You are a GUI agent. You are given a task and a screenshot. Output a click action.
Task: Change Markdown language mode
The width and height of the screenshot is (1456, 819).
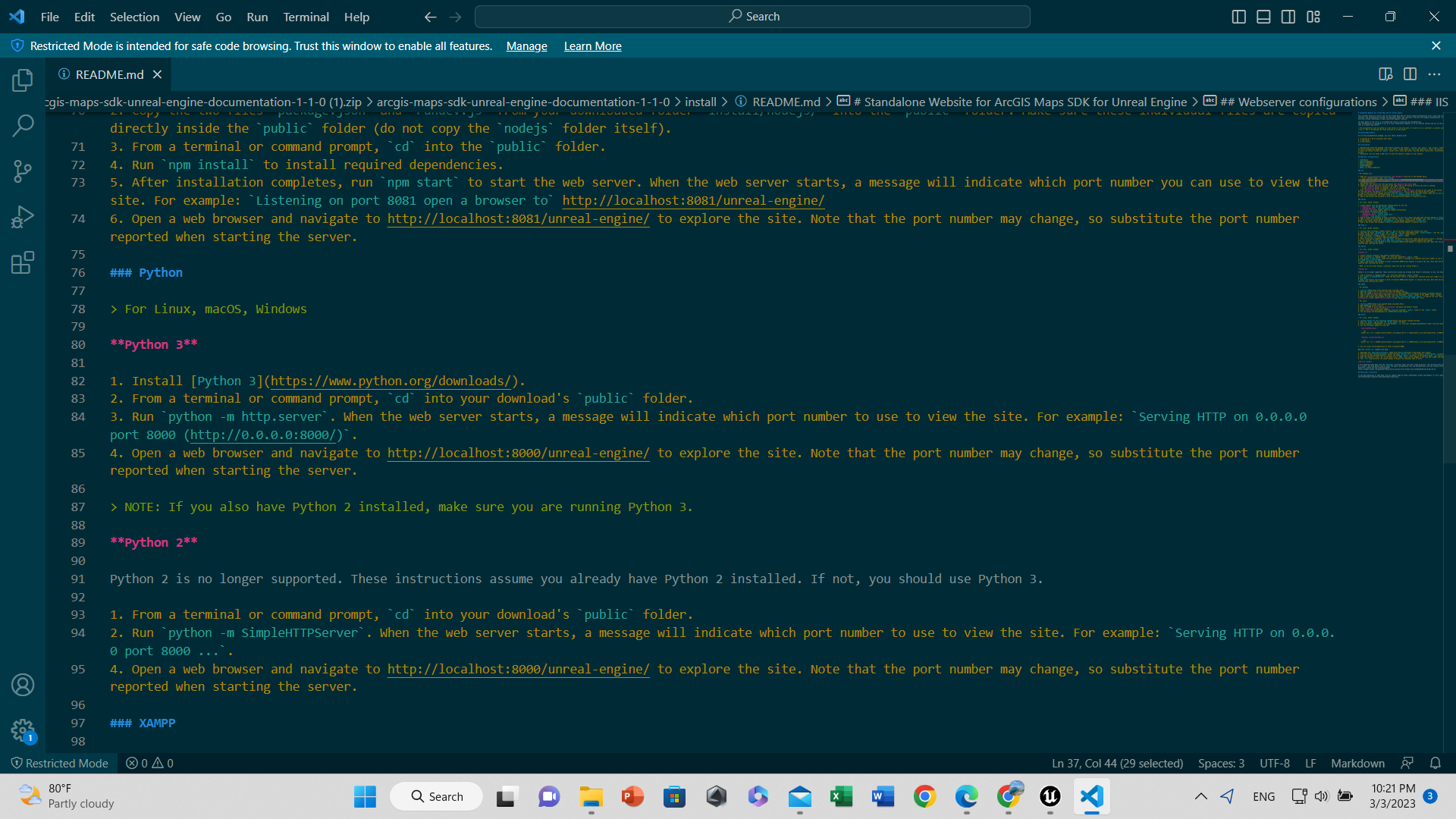[x=1357, y=763]
